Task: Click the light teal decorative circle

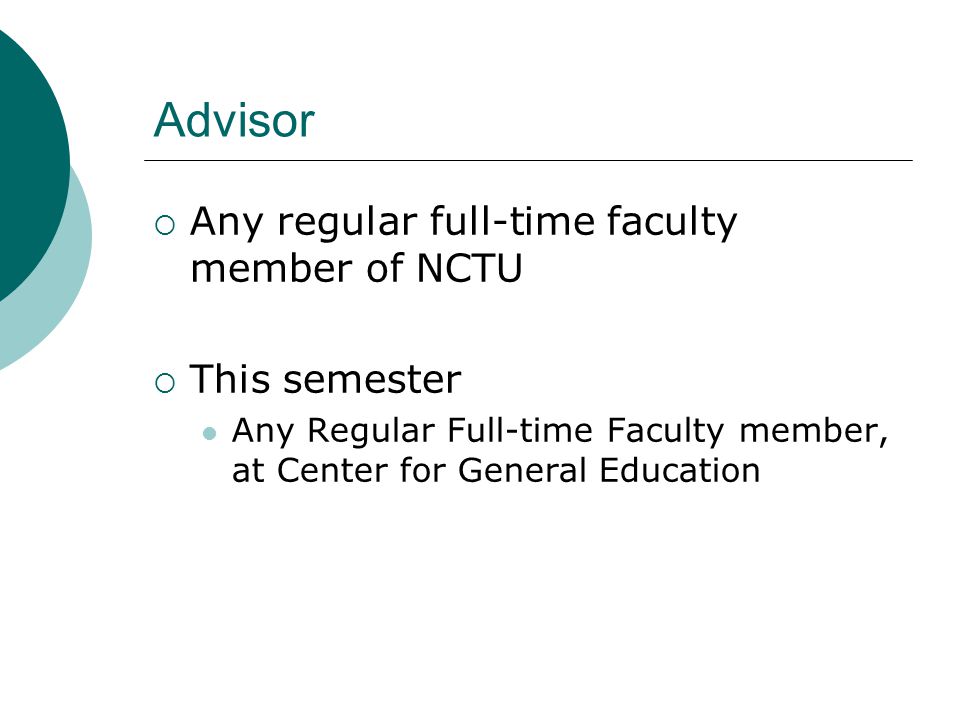Action: coord(55,306)
